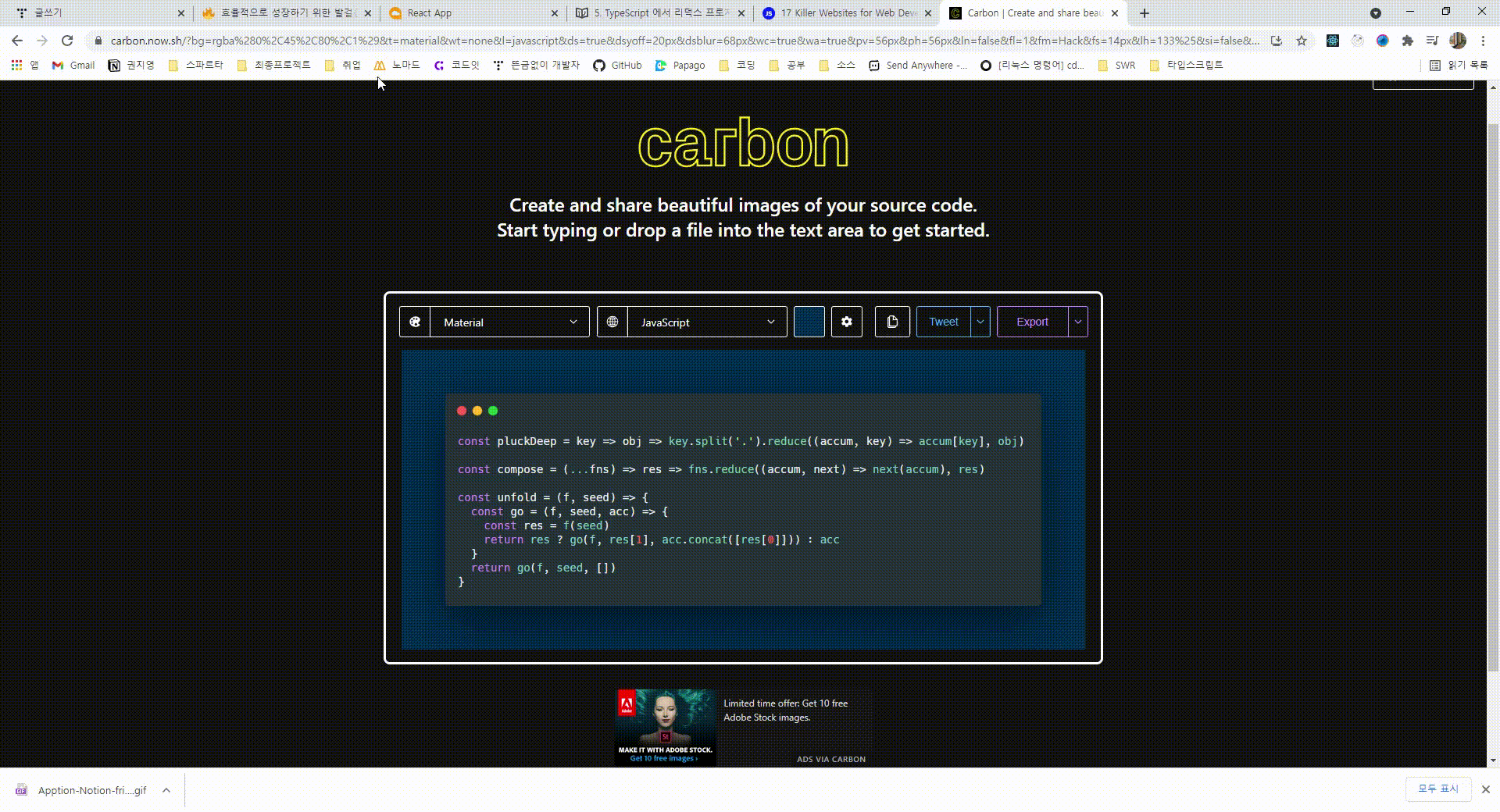Open the media control icon in the Chrome toolbar
This screenshot has height=812, width=1500.
(1432, 41)
